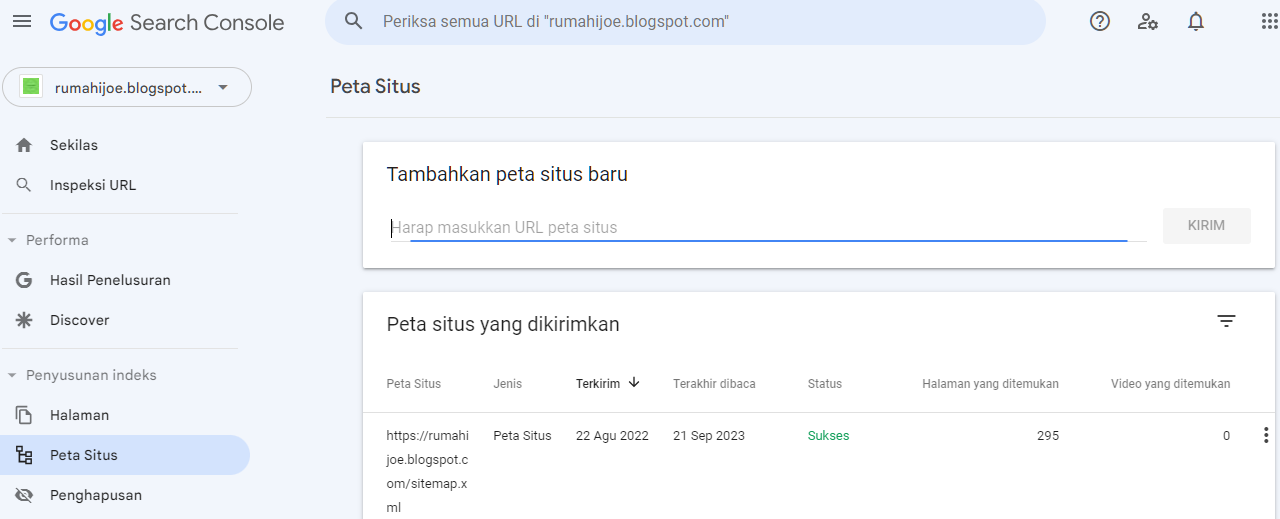Click the 295 pages found value

[x=1047, y=435]
